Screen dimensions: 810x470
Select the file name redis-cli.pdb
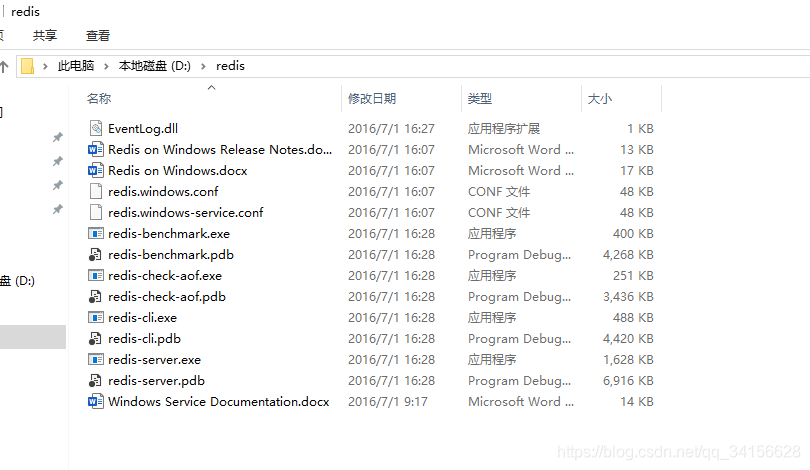pos(144,338)
